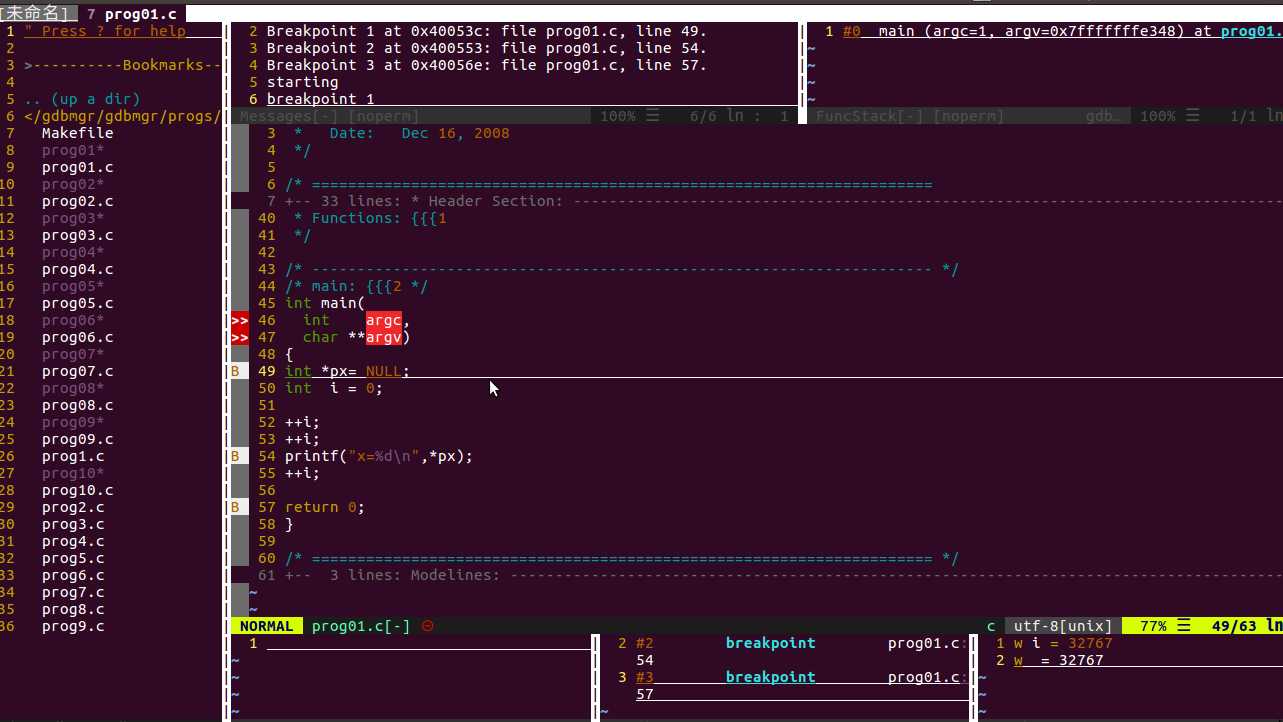Click the >> warning sign on the argc line
The width and height of the screenshot is (1283, 722).
pos(240,320)
